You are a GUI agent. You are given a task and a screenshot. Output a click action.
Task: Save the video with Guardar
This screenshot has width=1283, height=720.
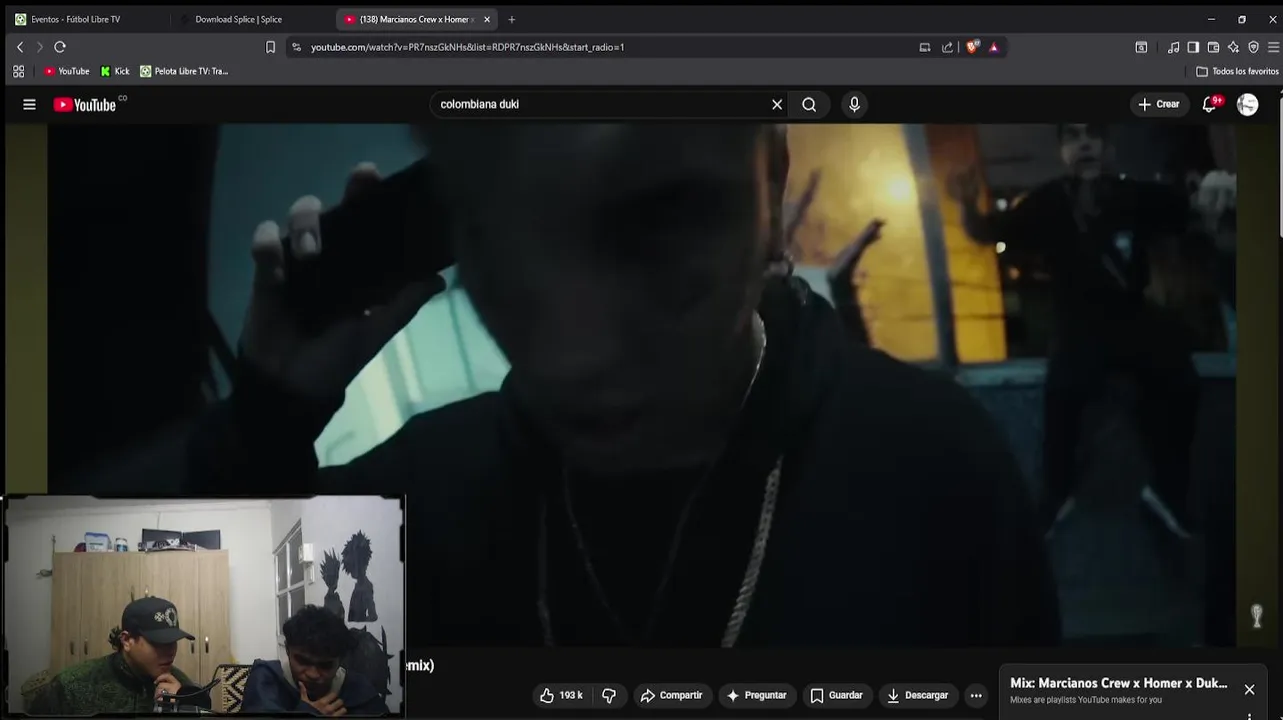[836, 695]
